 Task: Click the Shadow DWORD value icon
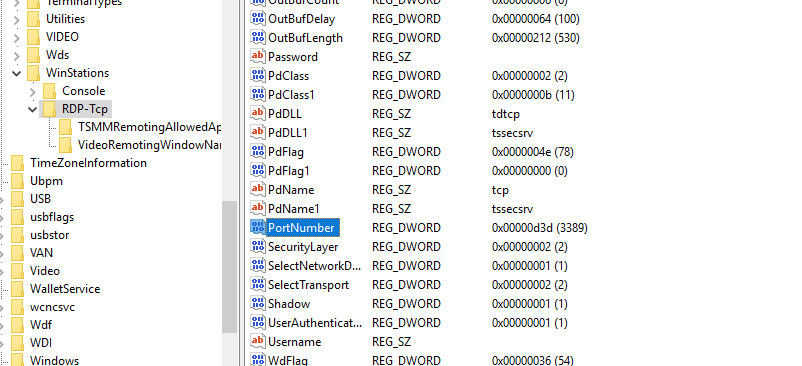coord(257,304)
